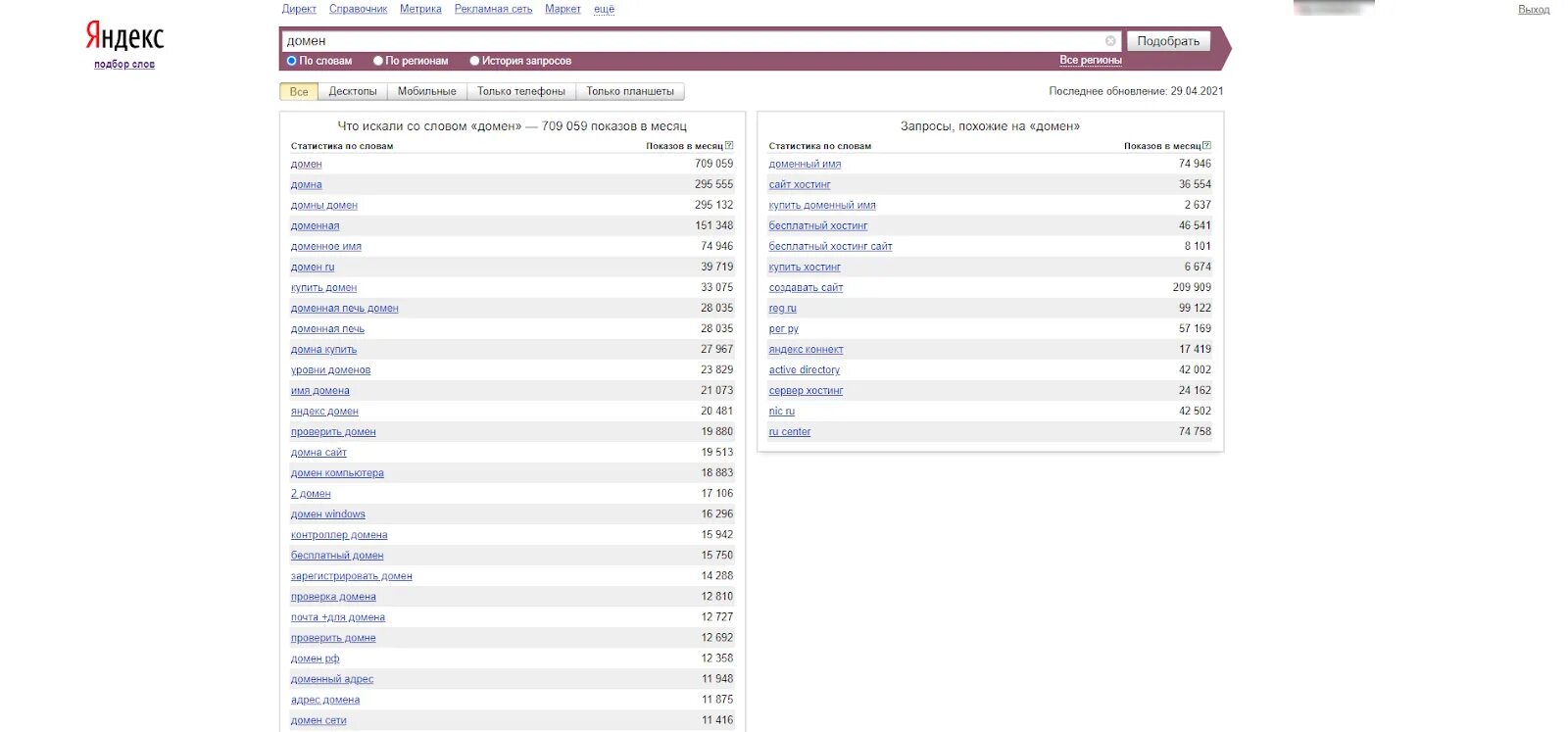This screenshot has width=1568, height=732.
Task: Expand the 'ещё' services menu
Action: 605,9
